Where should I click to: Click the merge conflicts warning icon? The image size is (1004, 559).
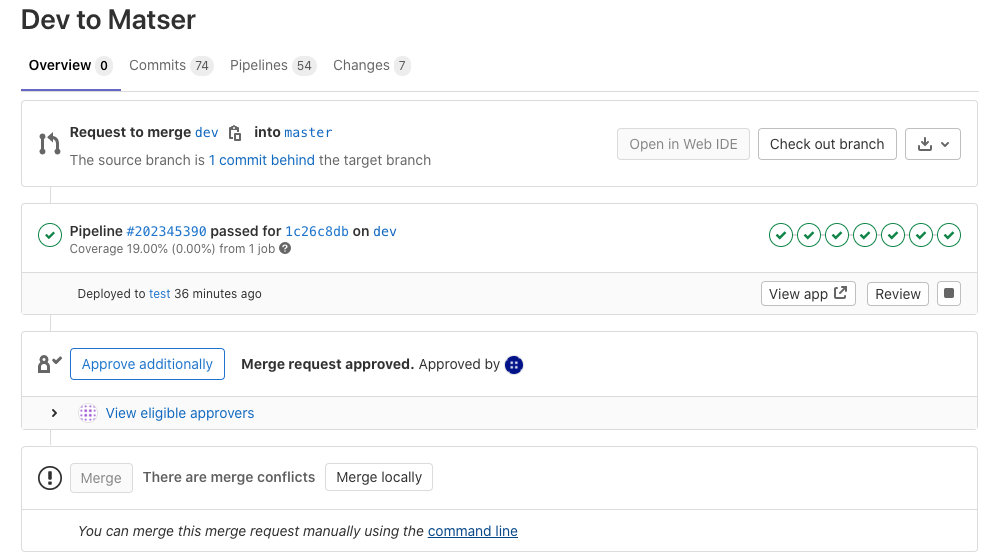click(x=49, y=478)
